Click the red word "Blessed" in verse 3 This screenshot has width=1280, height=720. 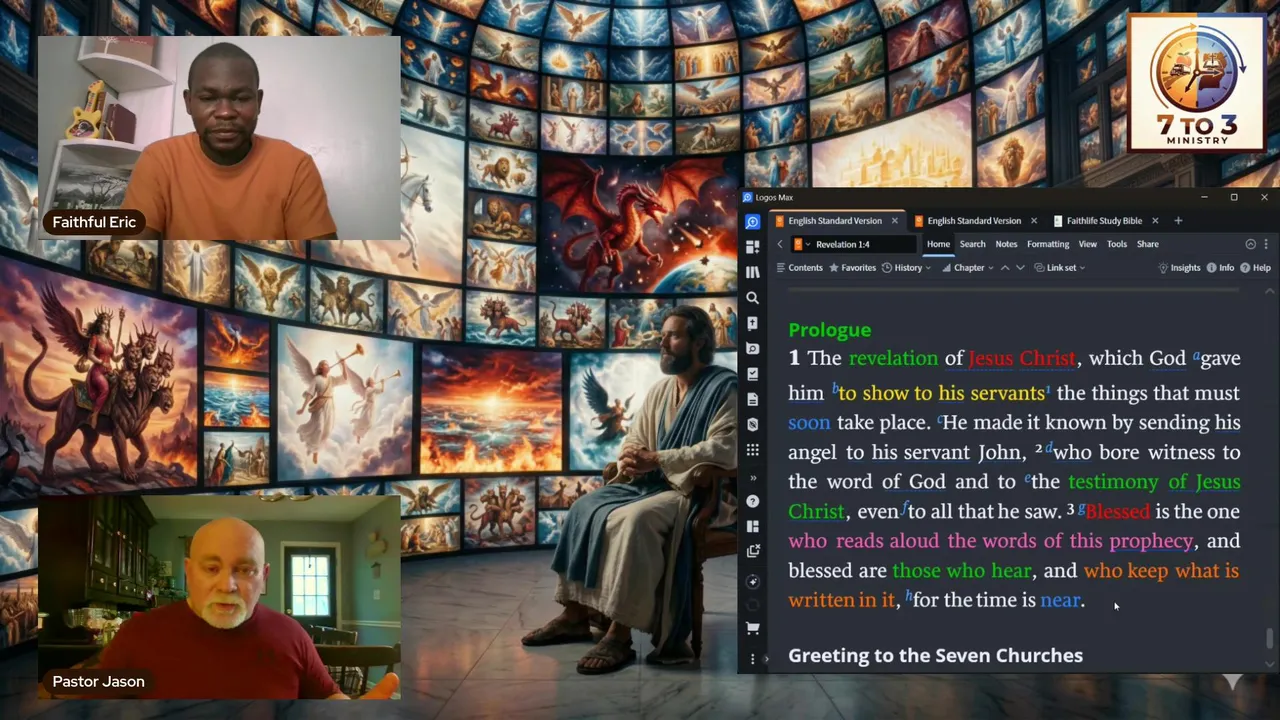point(1117,512)
